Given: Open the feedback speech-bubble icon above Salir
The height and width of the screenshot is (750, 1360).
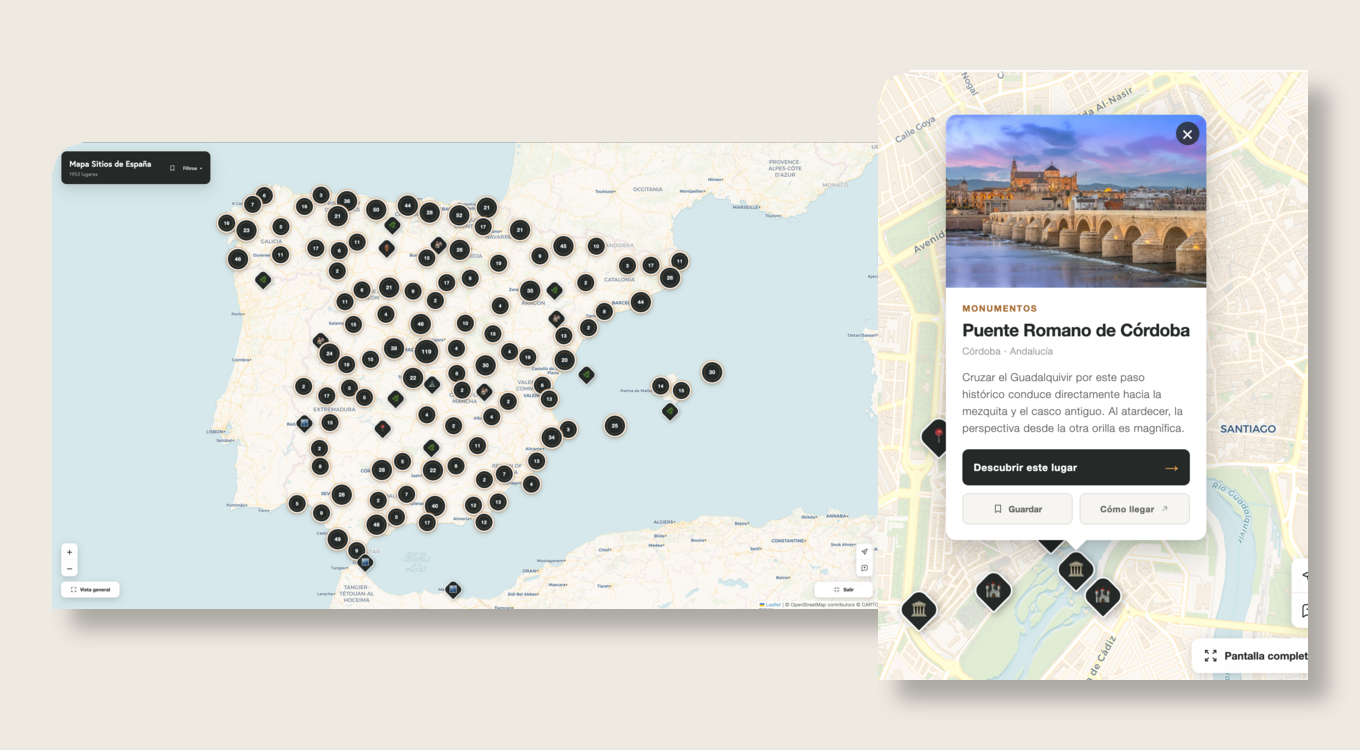Looking at the screenshot, I should click(865, 568).
